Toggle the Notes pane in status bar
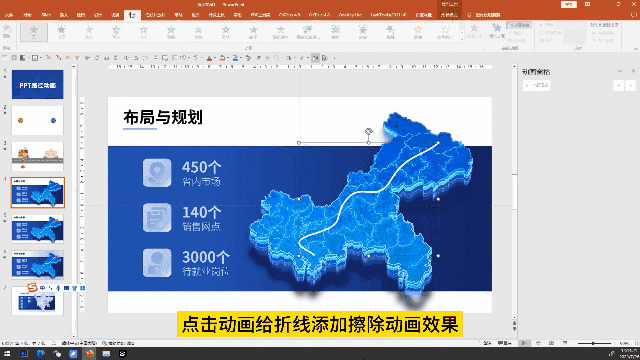Viewport: 640px width, 360px height. pyautogui.click(x=487, y=343)
